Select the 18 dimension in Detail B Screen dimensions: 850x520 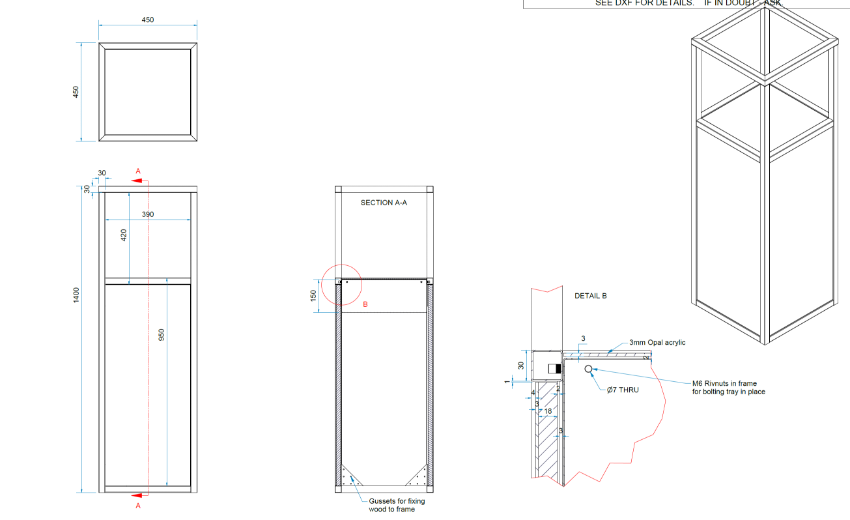(x=548, y=410)
